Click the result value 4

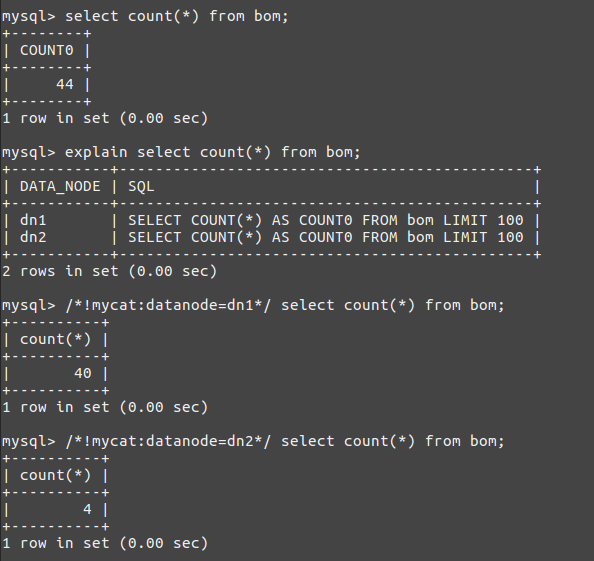[88, 509]
